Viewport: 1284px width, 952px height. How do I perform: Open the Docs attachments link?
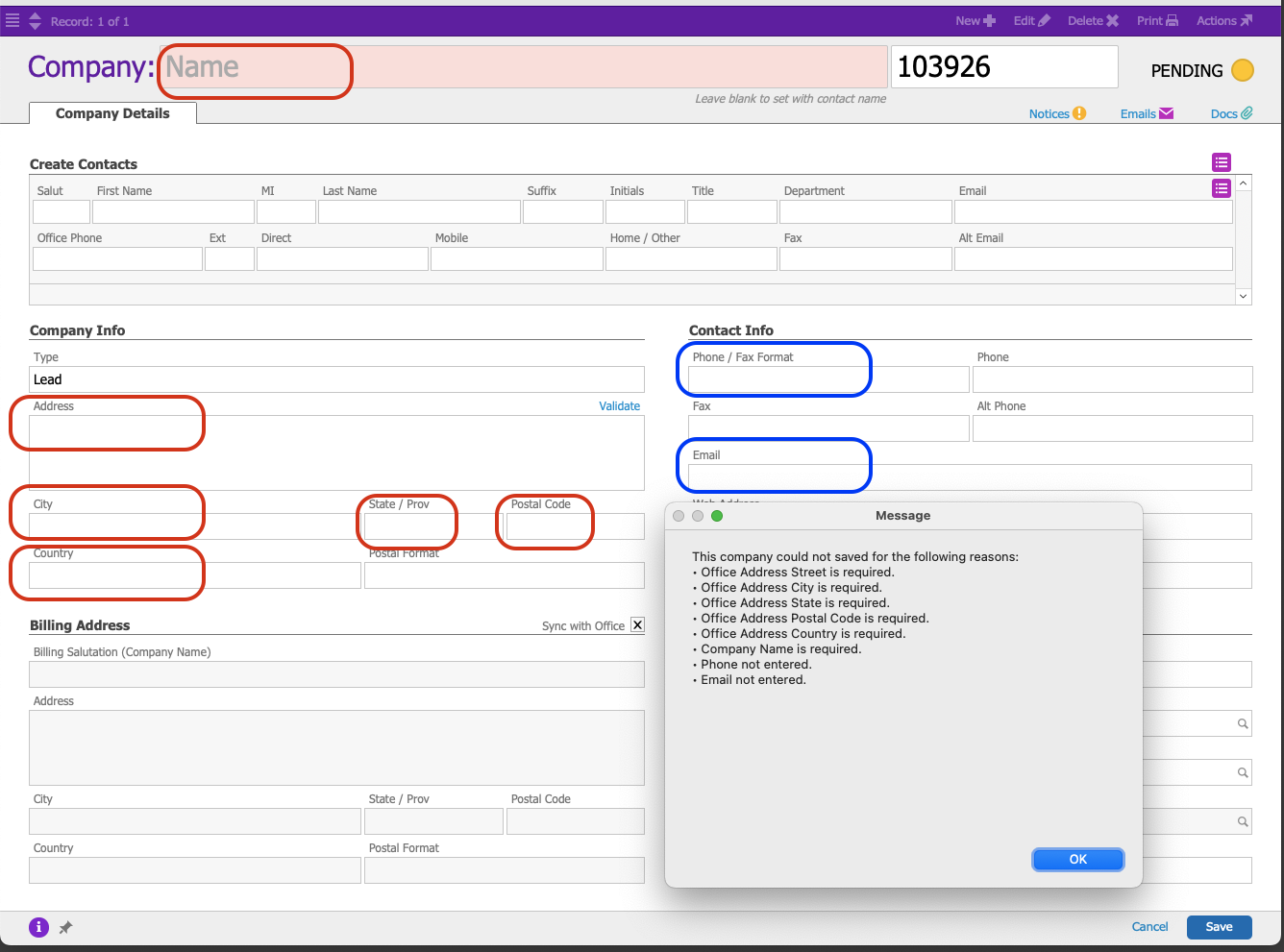click(1231, 113)
